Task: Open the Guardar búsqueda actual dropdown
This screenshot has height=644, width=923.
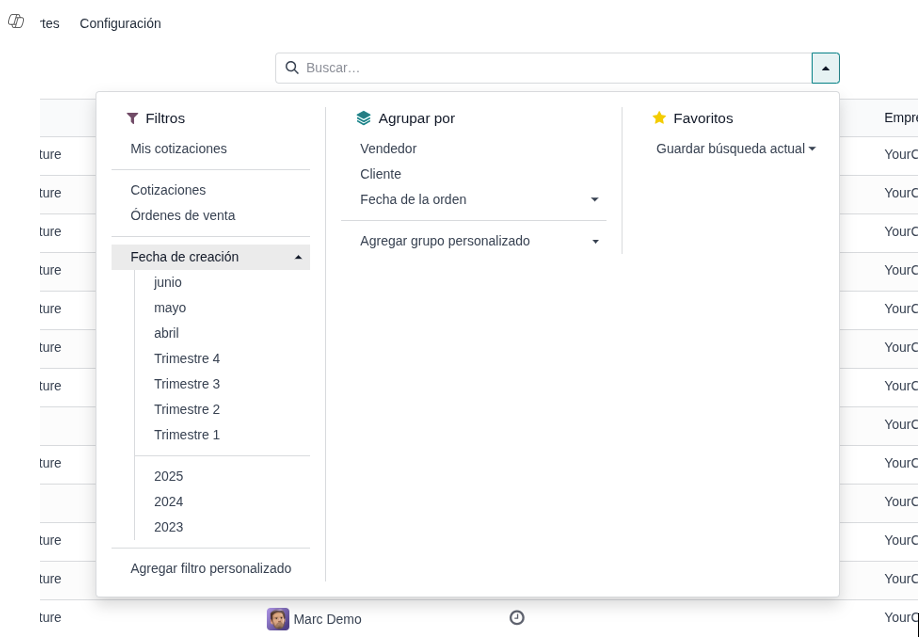Action: point(736,148)
